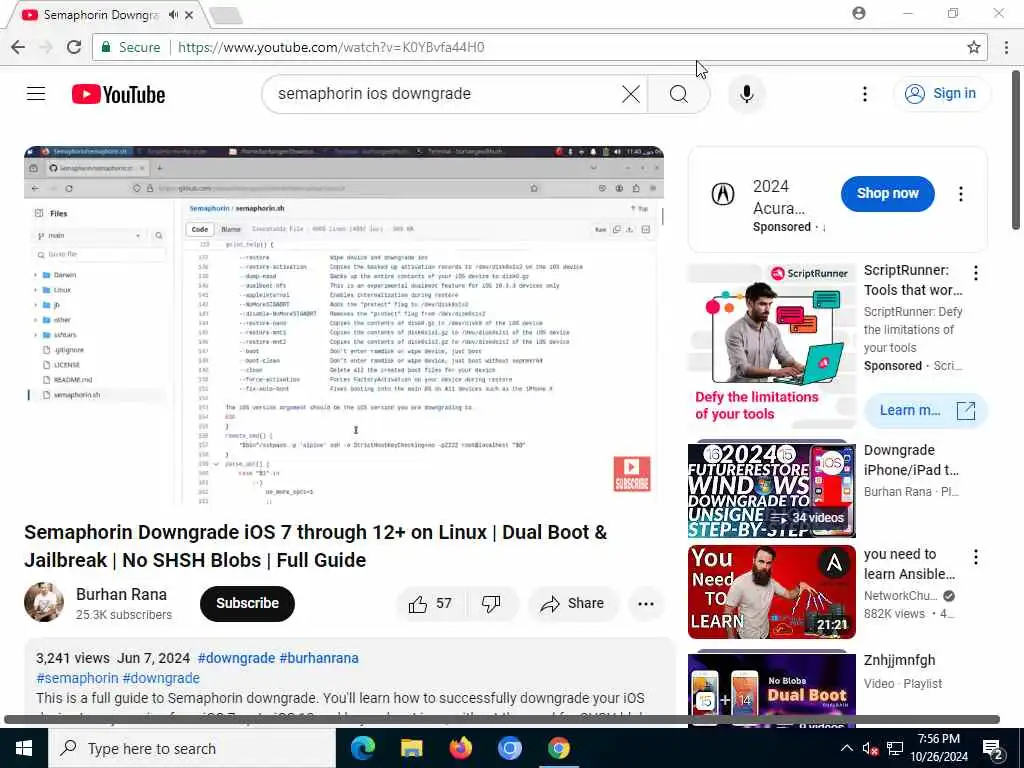Open Znhjjmnfgh playlist title

click(899, 660)
